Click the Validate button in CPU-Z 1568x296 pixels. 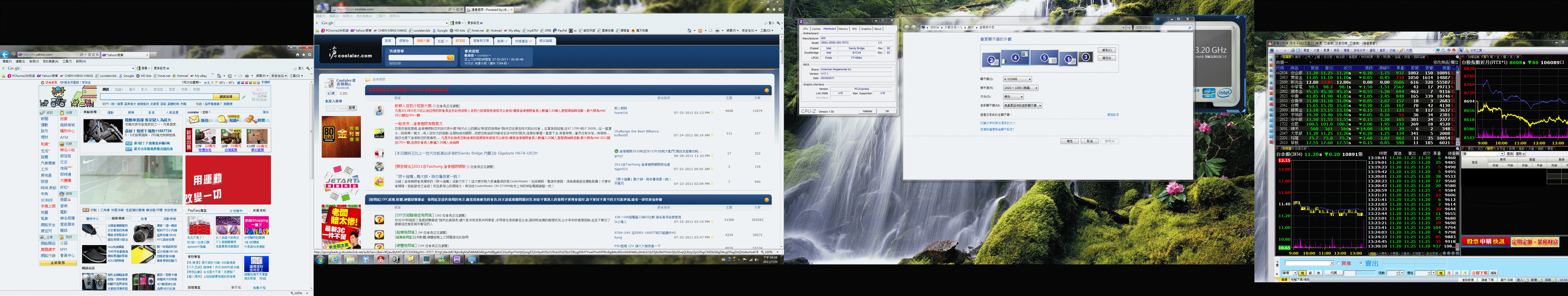tap(867, 111)
